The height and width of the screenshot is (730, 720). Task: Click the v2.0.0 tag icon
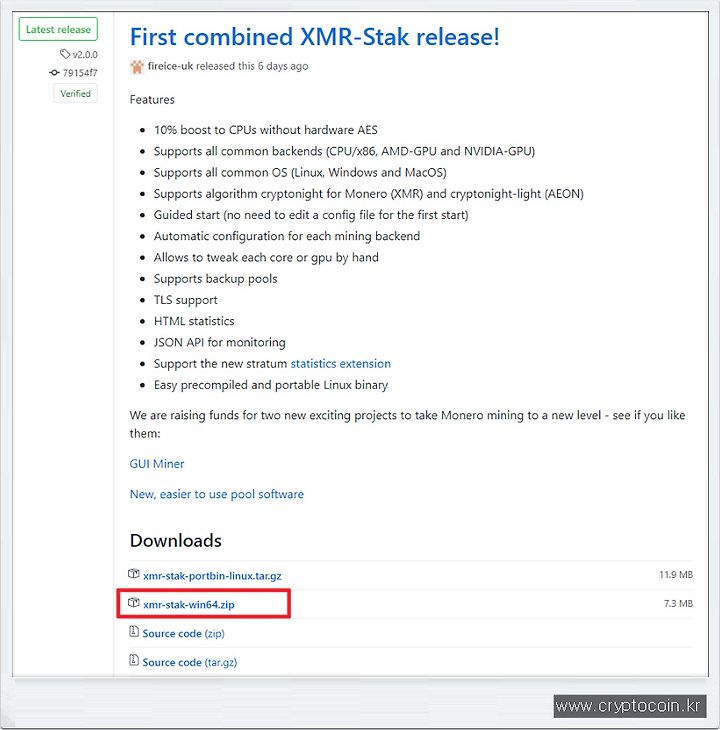tap(65, 54)
